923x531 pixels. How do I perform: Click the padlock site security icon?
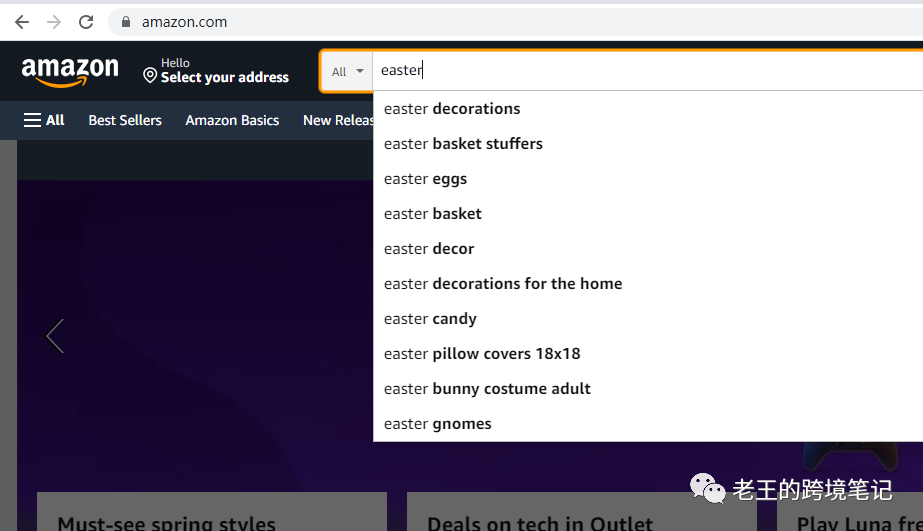click(x=125, y=22)
